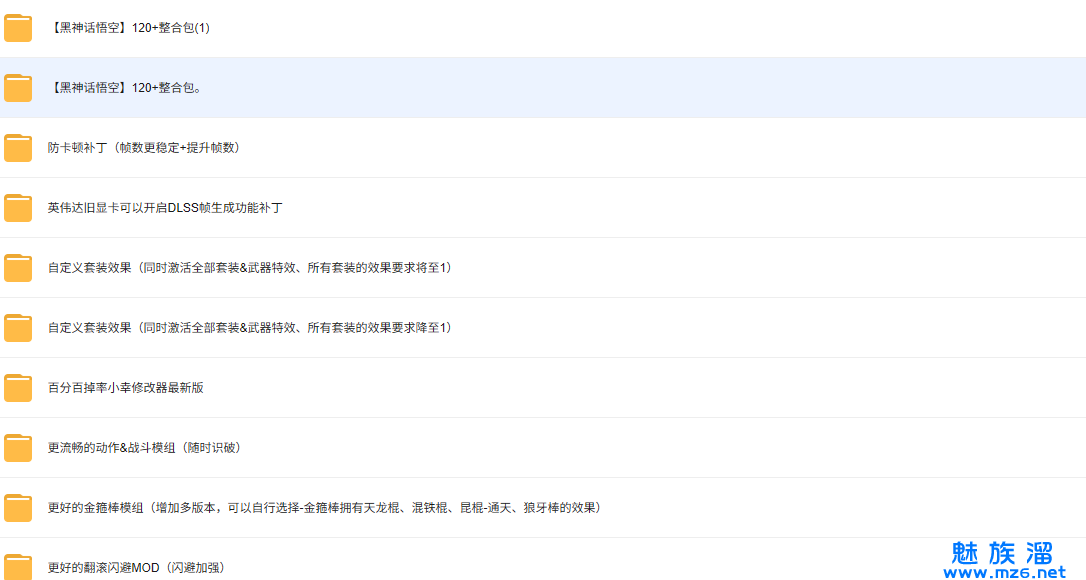Select 自定义套装效果 folder name ending with 降至1
This screenshot has height=580, width=1086.
point(249,328)
